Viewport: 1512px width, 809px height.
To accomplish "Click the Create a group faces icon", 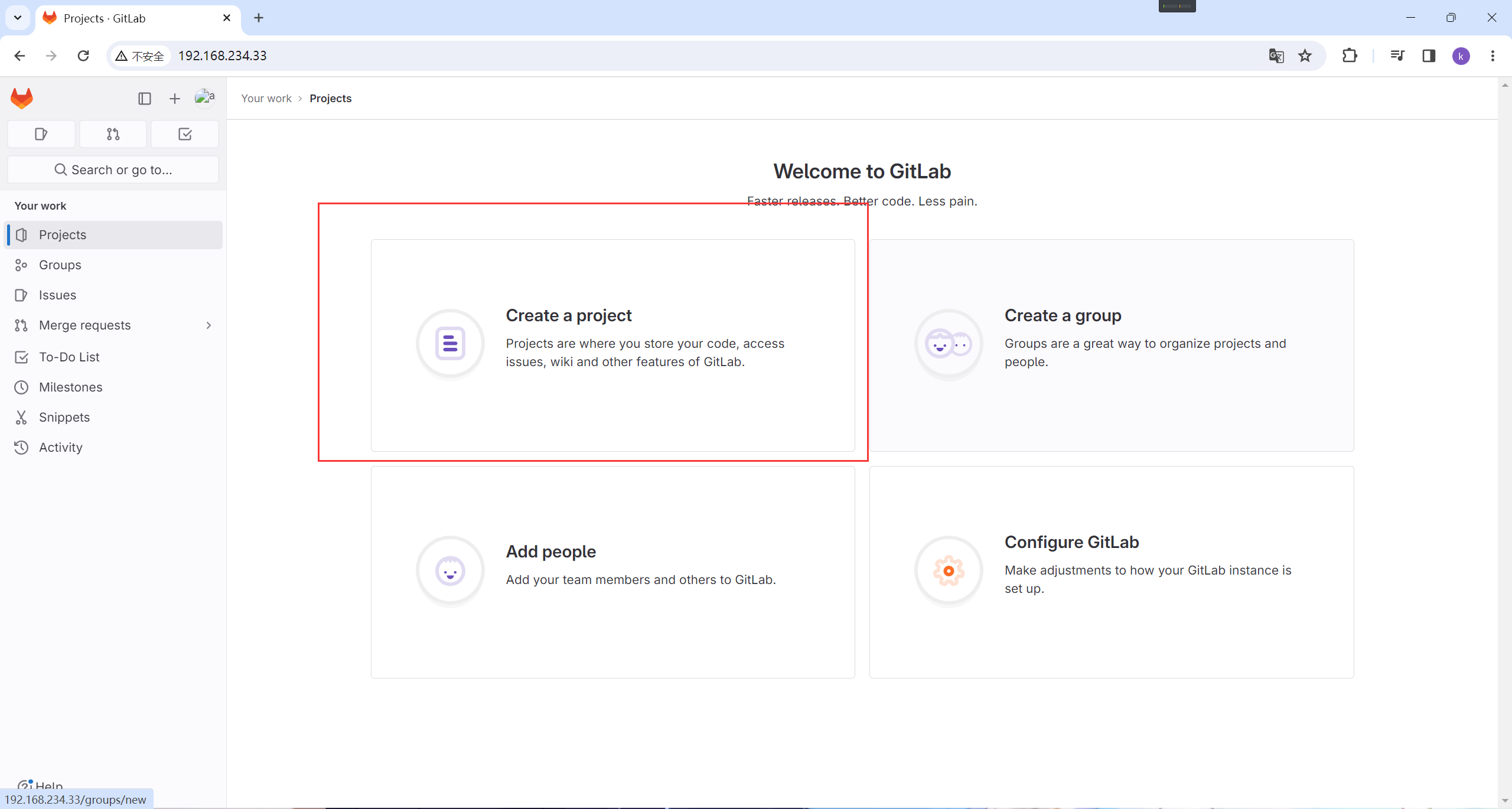I will pyautogui.click(x=949, y=344).
